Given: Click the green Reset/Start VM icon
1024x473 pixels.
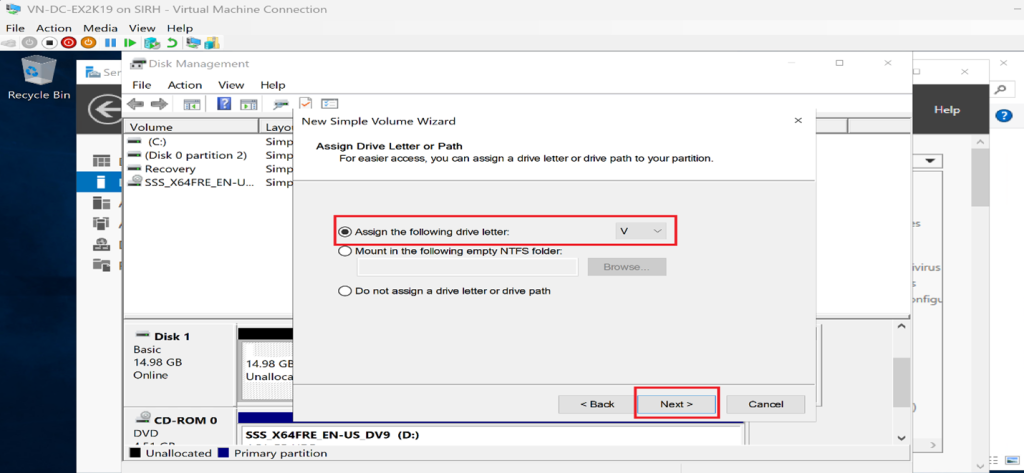Looking at the screenshot, I should [x=130, y=43].
